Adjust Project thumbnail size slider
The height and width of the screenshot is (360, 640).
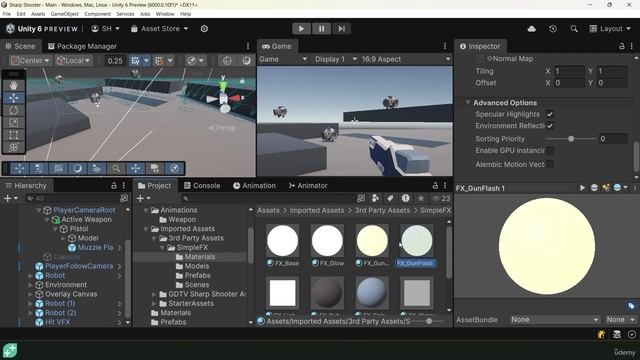[x=429, y=321]
